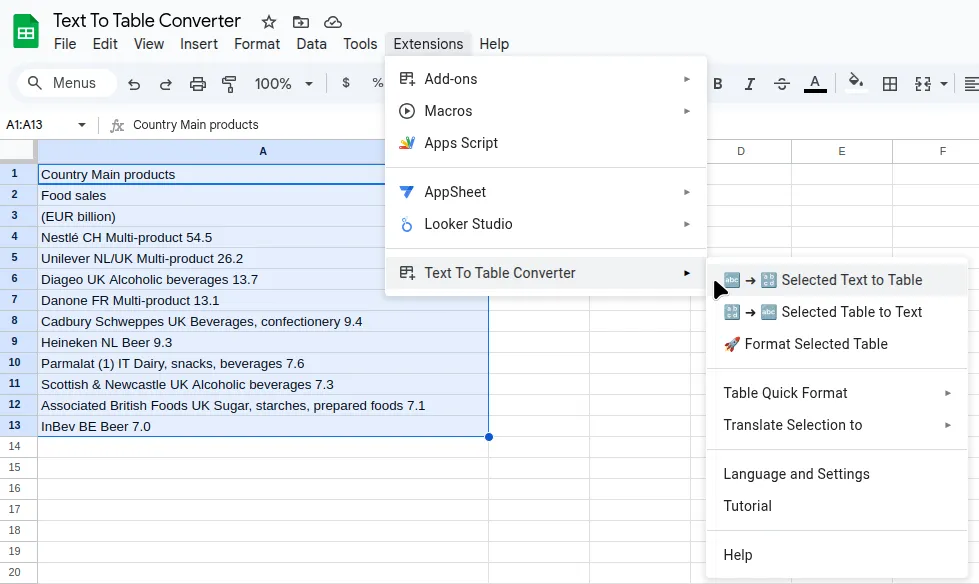Click the move to folder icon
The image size is (979, 584).
pos(300,22)
